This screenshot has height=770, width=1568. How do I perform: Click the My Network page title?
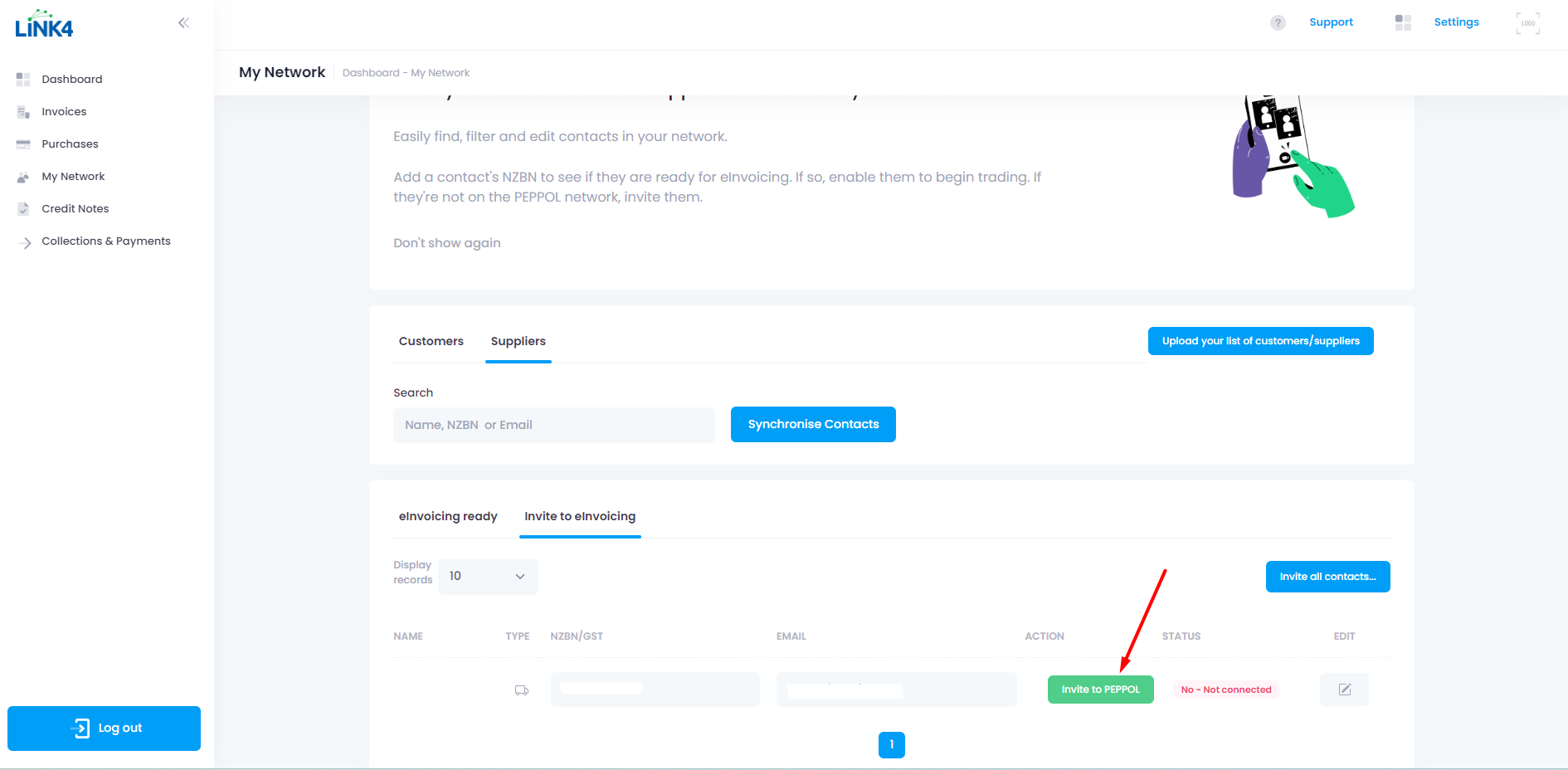tap(282, 72)
